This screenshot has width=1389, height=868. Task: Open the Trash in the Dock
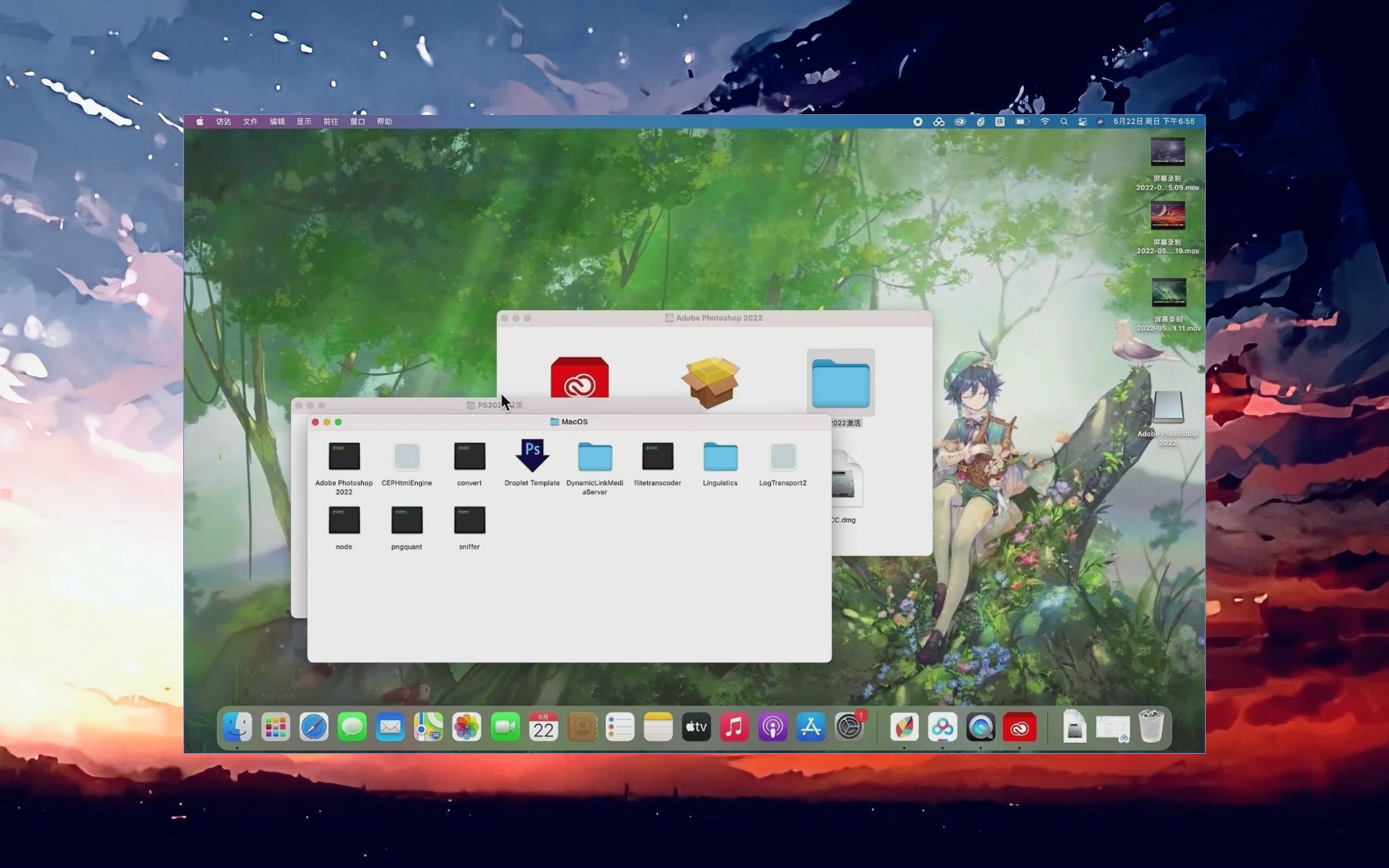[x=1151, y=726]
